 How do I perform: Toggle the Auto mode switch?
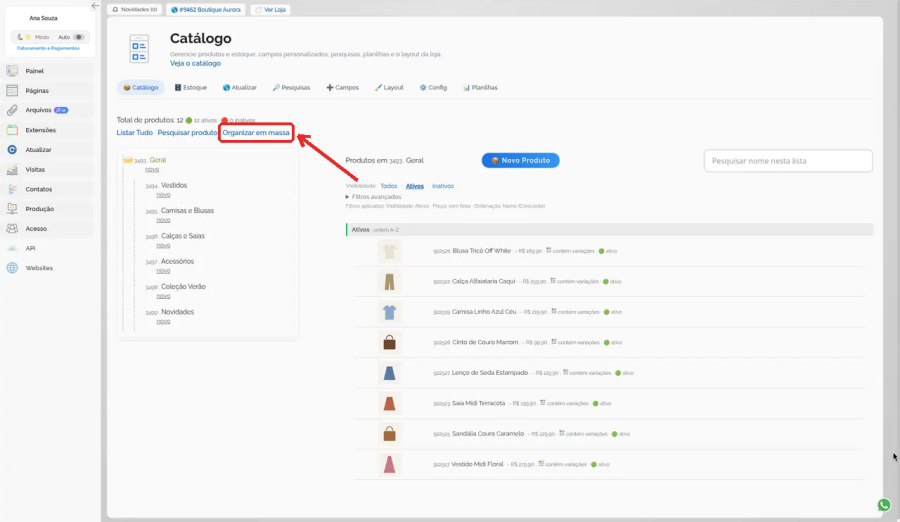(x=78, y=37)
